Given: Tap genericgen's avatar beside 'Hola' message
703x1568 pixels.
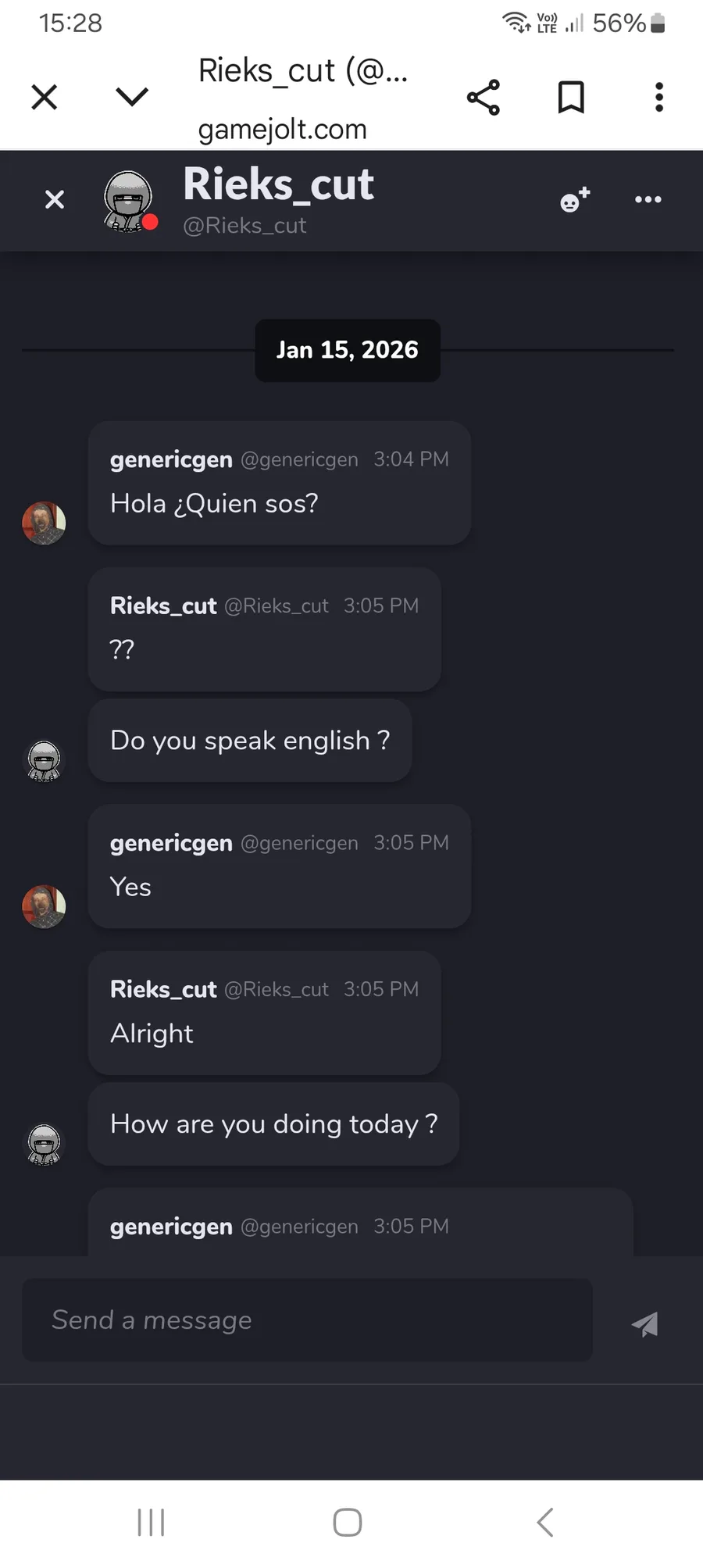Looking at the screenshot, I should 44,523.
